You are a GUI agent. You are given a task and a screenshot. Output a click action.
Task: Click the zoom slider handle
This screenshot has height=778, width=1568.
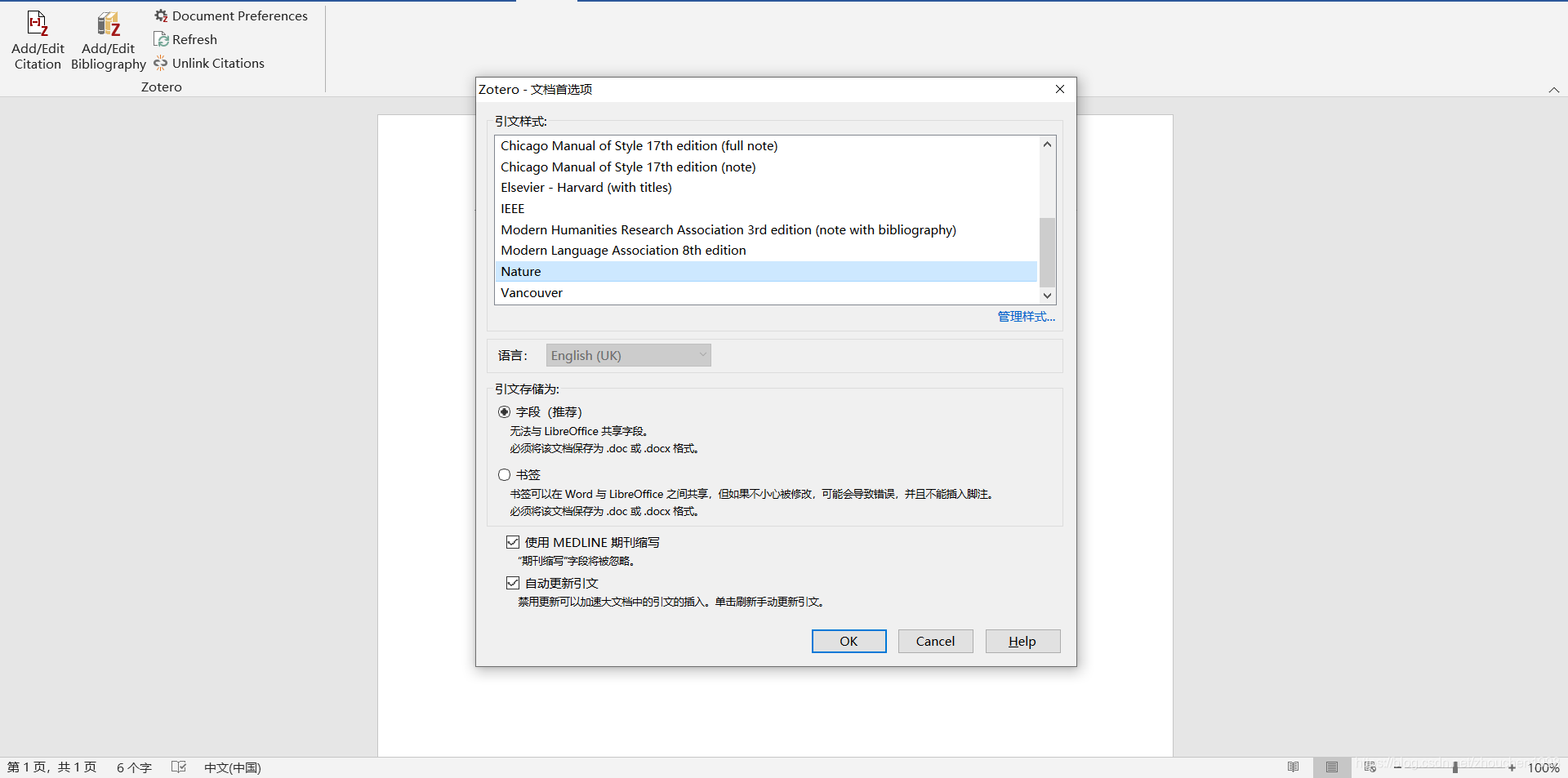coord(1455,767)
